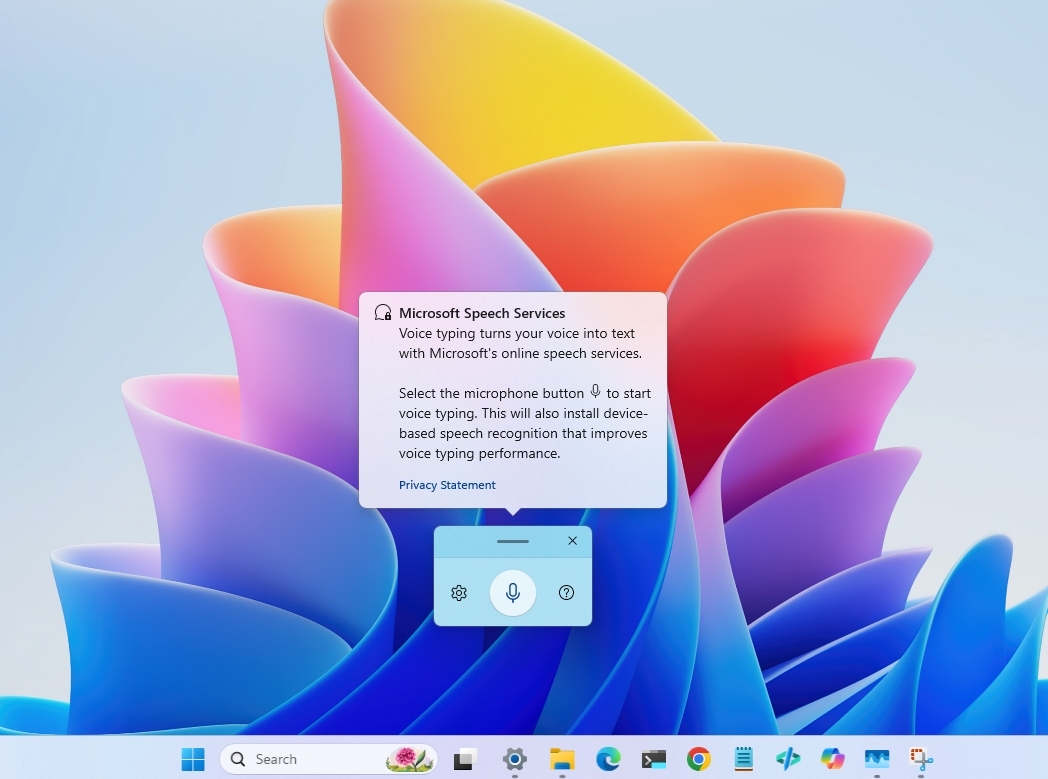The image size is (1048, 779).
Task: Launch Copilot from the taskbar
Action: point(833,759)
